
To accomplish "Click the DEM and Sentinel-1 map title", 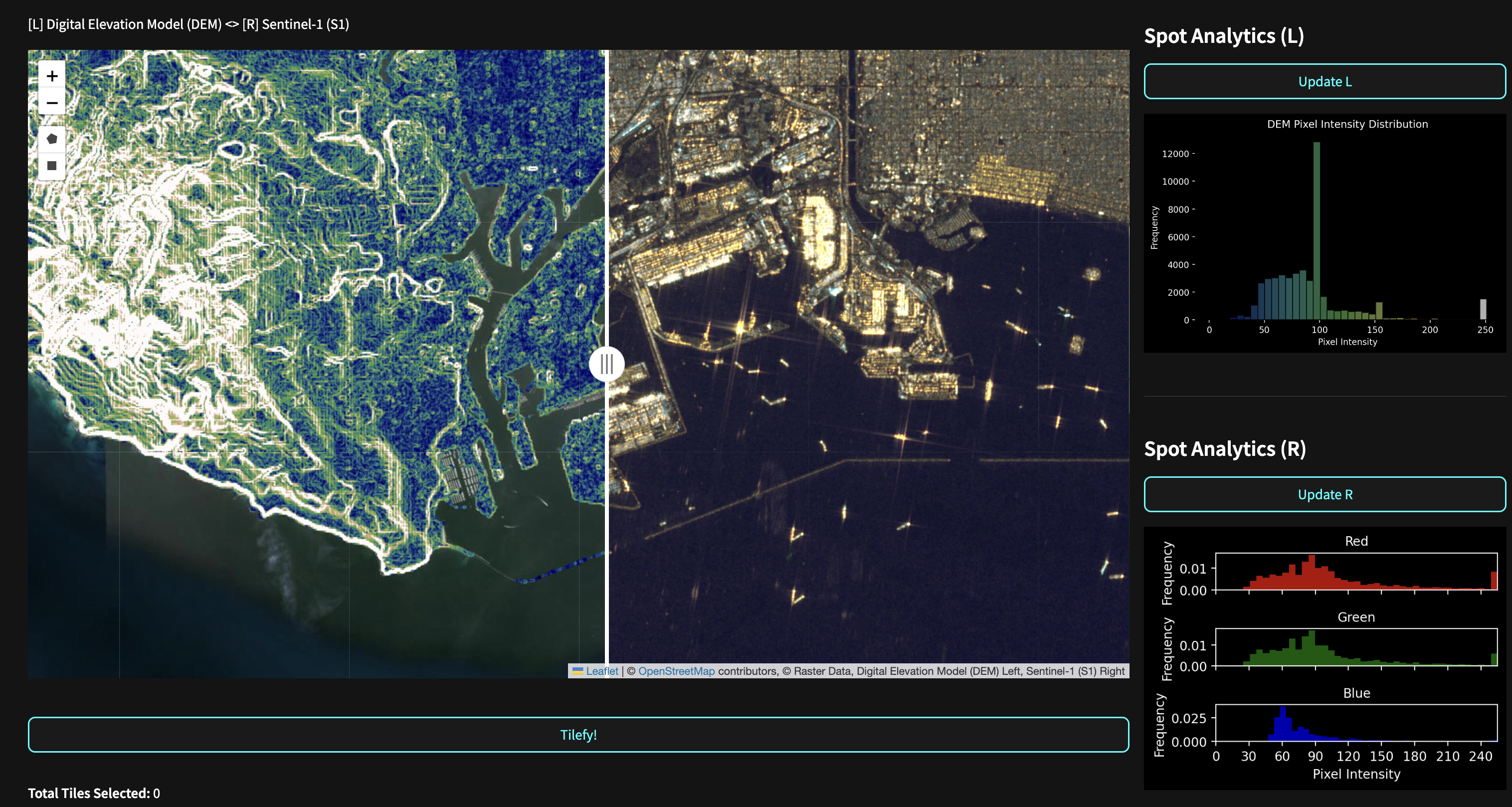I will coord(189,24).
